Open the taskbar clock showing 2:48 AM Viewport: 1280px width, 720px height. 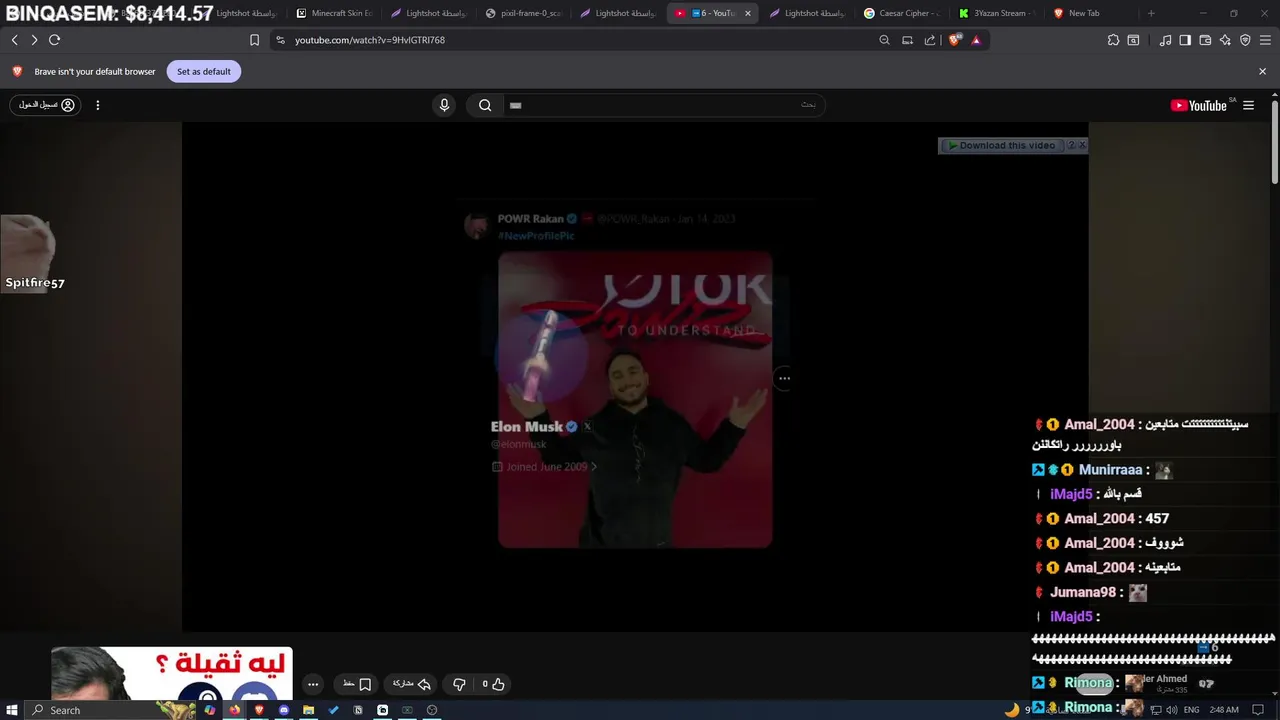click(1224, 710)
